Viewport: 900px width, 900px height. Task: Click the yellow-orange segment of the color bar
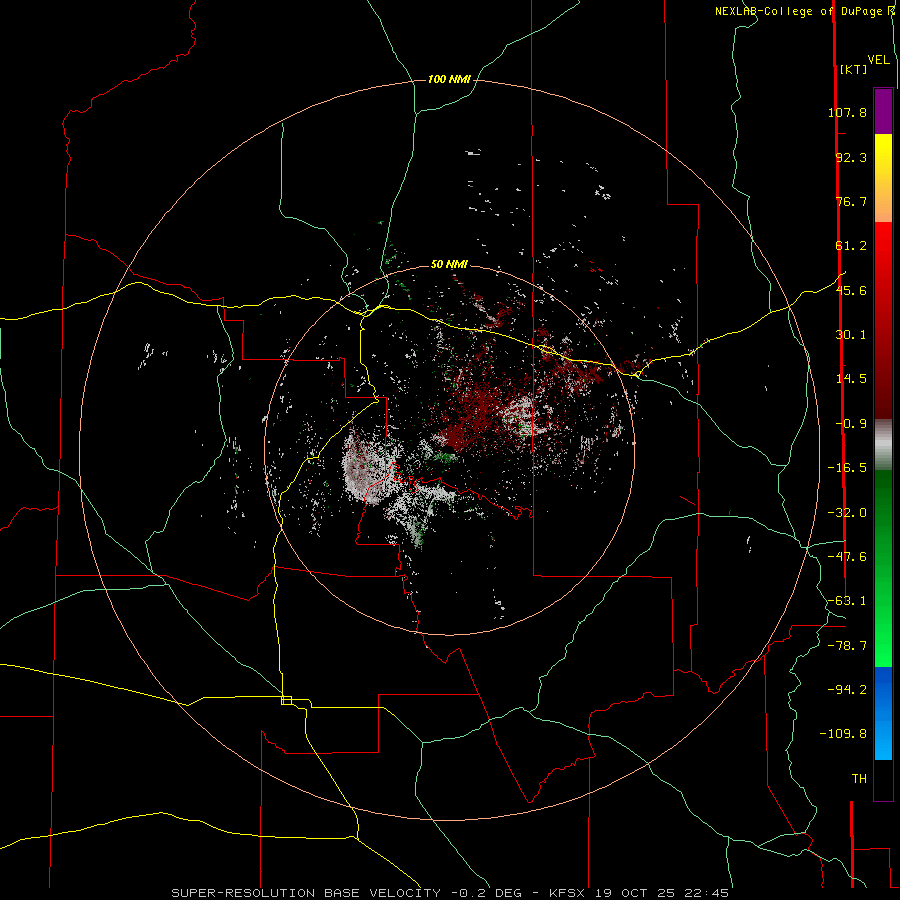tap(883, 178)
